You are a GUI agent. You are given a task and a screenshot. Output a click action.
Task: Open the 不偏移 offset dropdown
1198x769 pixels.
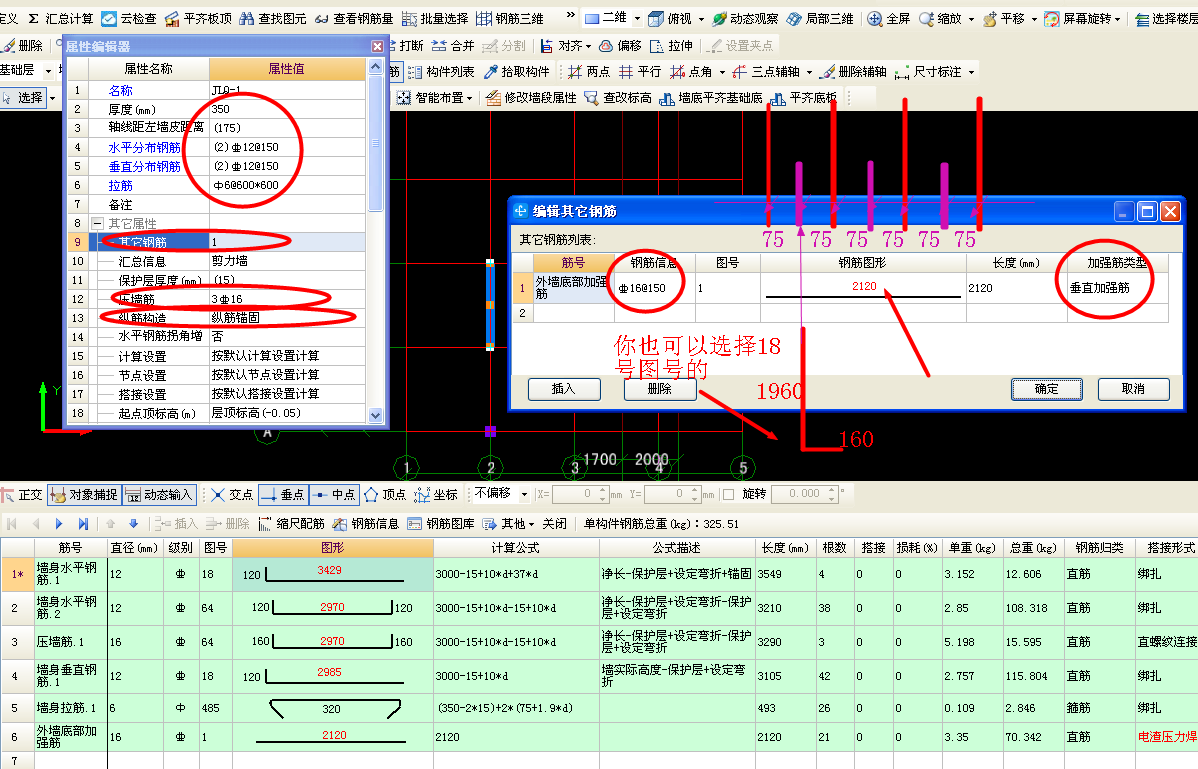click(524, 495)
